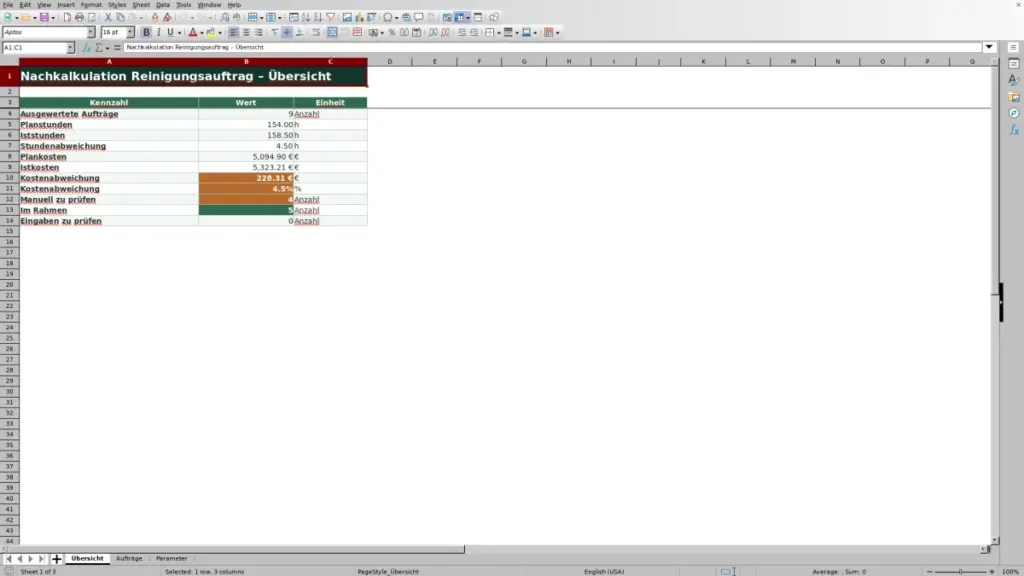Image resolution: width=1024 pixels, height=576 pixels.
Task: Enable Wrap Text for the cell
Action: 316,33
